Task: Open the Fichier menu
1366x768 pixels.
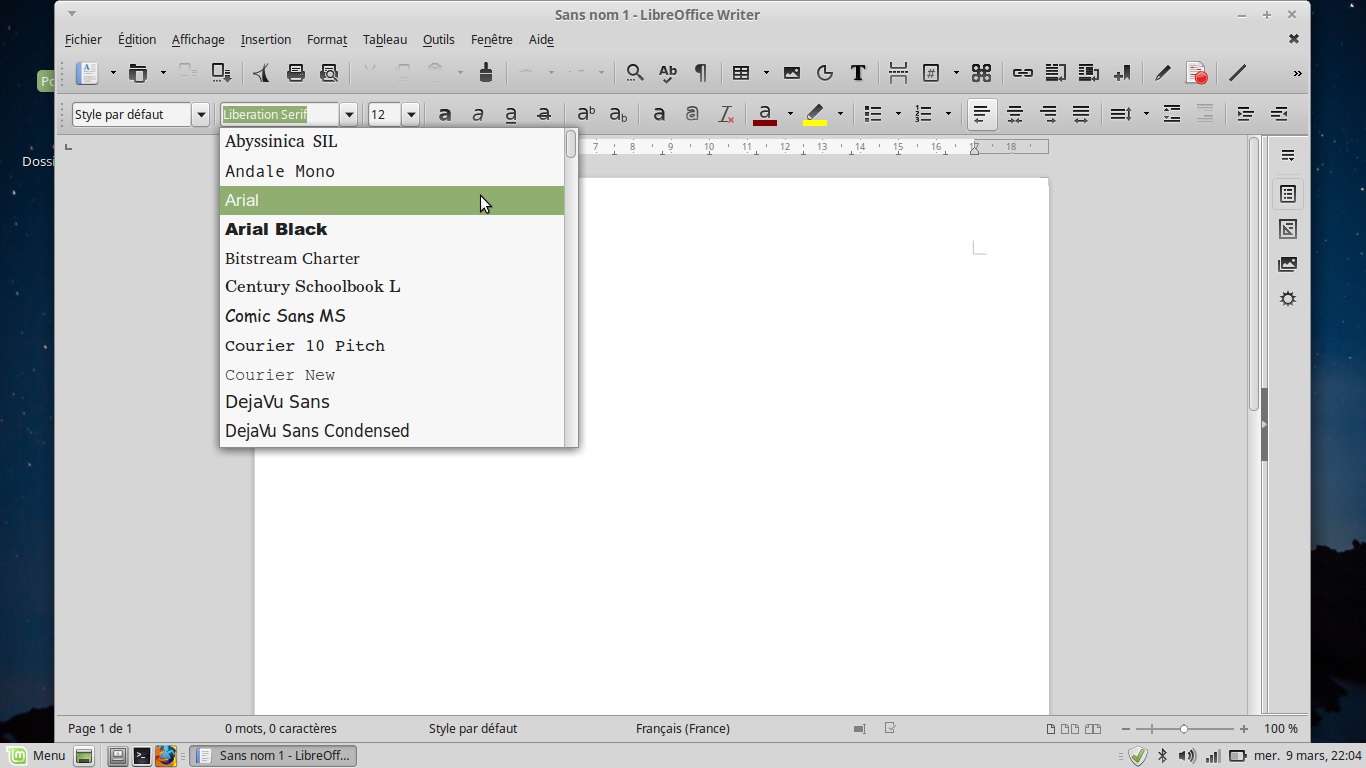Action: tap(83, 40)
